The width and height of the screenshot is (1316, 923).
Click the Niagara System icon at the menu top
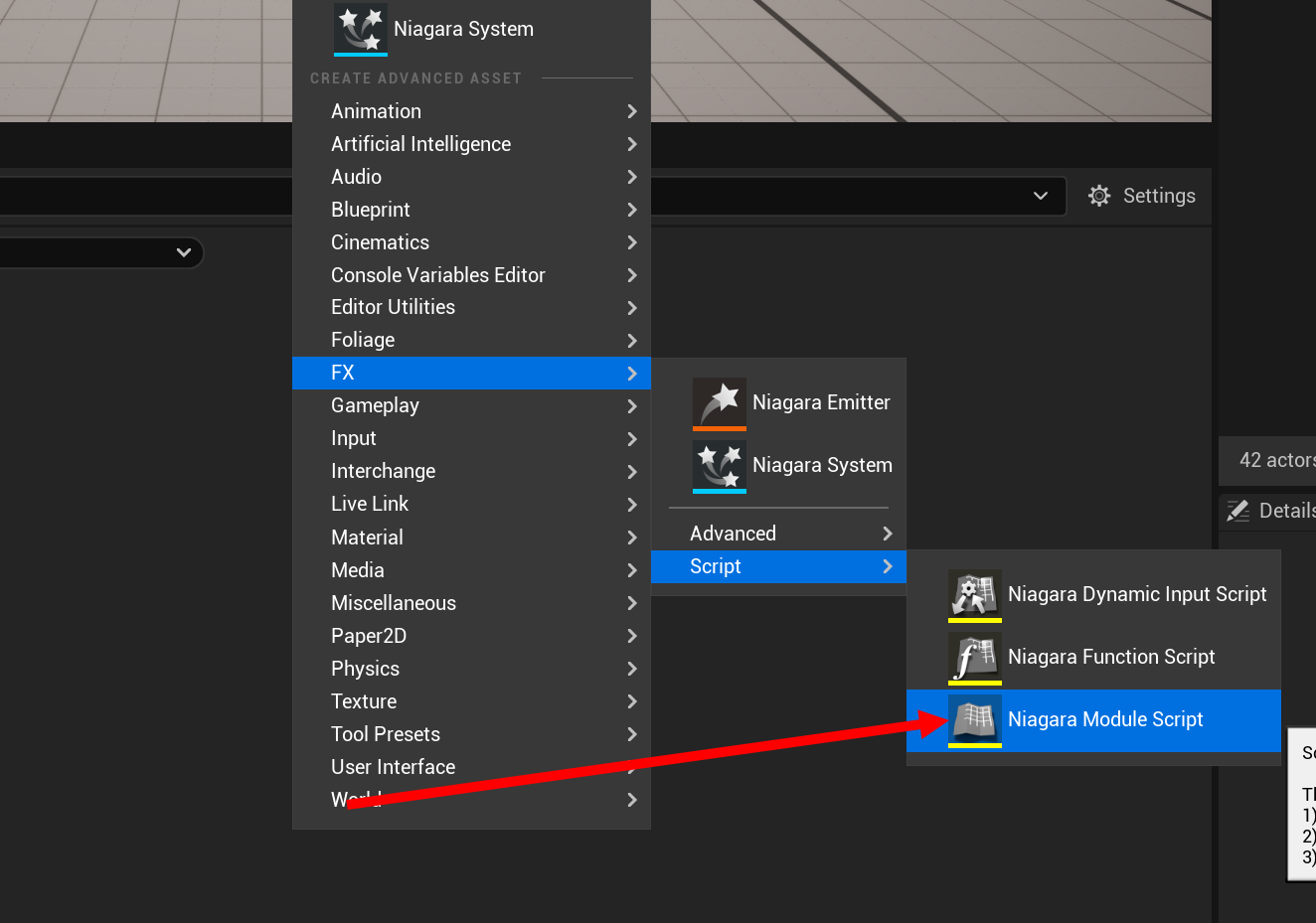point(361,29)
